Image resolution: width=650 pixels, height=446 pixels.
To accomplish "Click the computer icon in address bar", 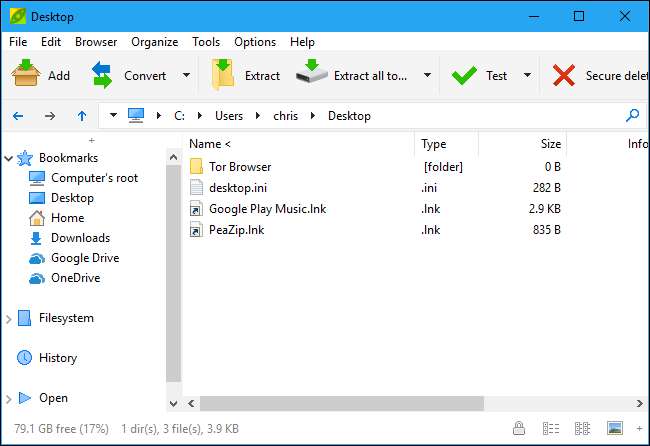I will click(x=136, y=115).
